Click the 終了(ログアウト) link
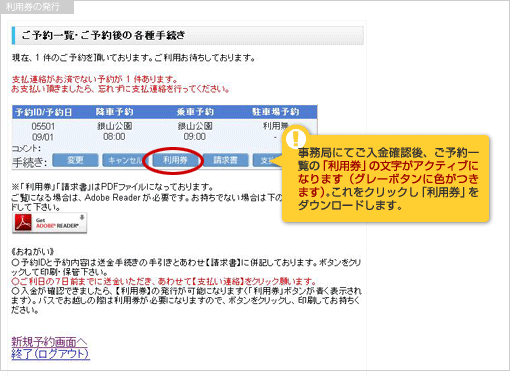 coord(50,354)
